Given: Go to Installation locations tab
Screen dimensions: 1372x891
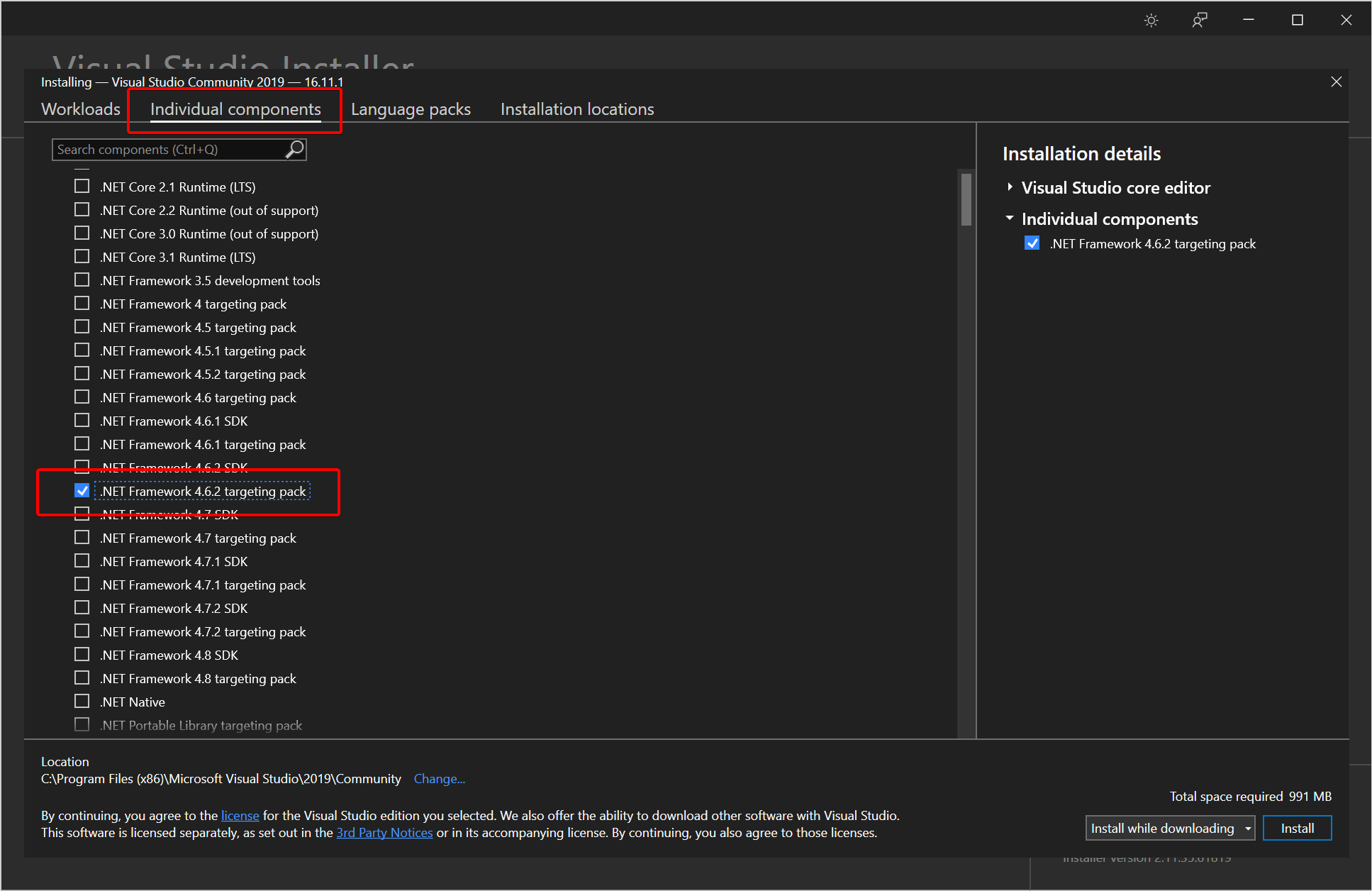Looking at the screenshot, I should tap(577, 109).
